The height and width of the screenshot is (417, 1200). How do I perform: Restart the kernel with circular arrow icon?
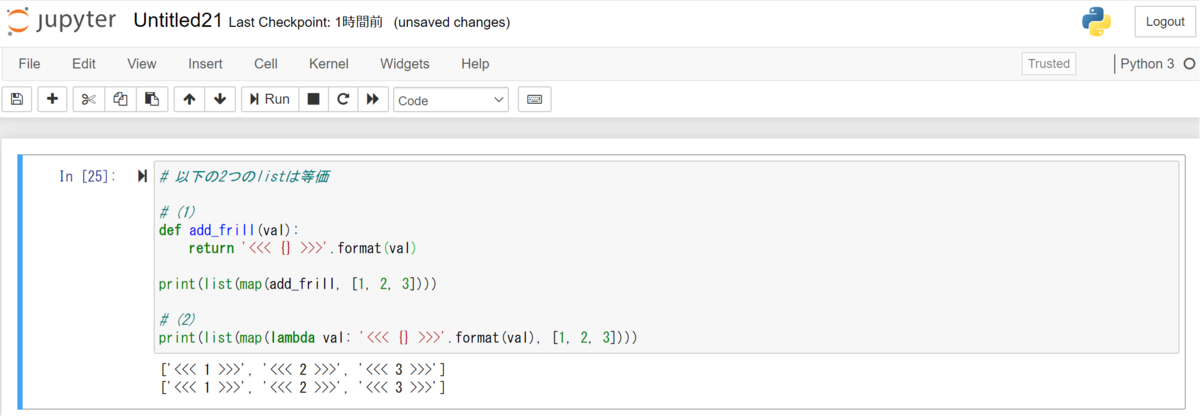[342, 99]
